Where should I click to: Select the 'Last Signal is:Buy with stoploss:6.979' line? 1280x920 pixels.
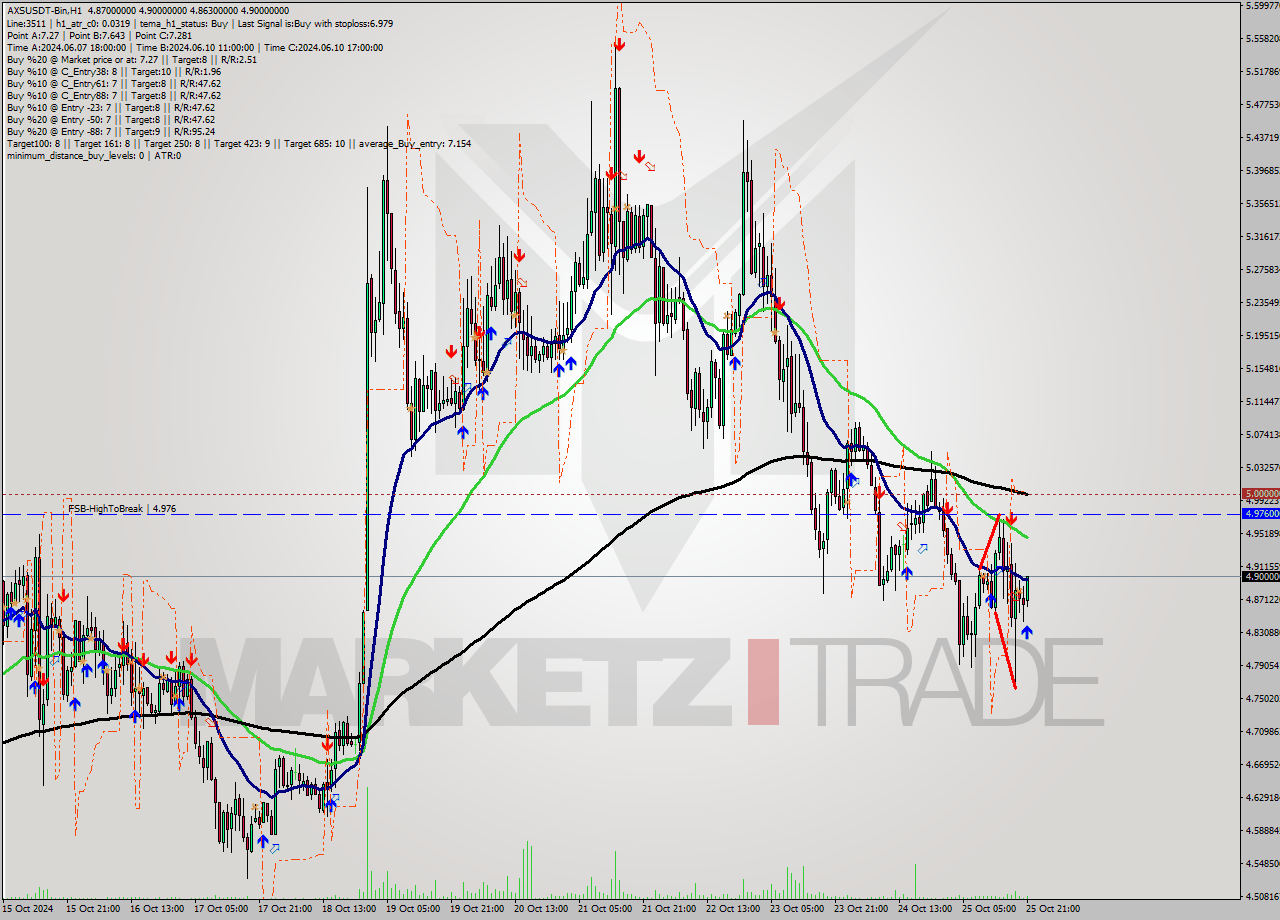click(313, 23)
